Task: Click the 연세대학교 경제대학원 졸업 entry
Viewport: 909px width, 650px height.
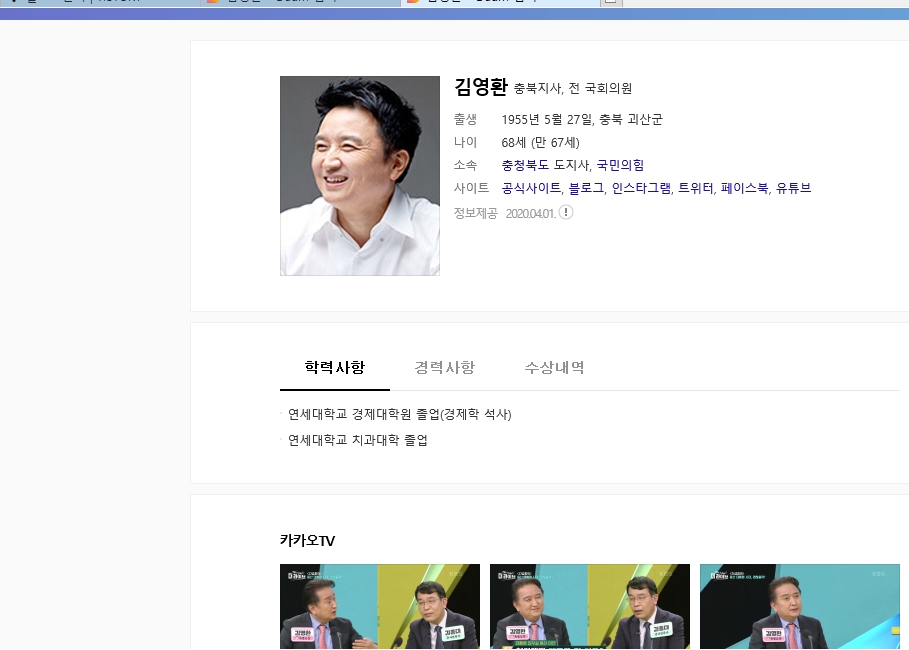Action: 399,415
